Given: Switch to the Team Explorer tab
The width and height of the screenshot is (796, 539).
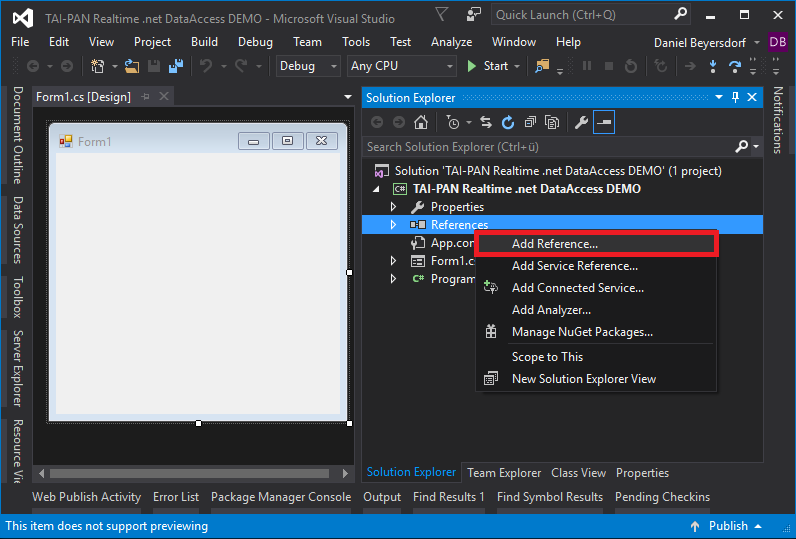Looking at the screenshot, I should pos(504,473).
